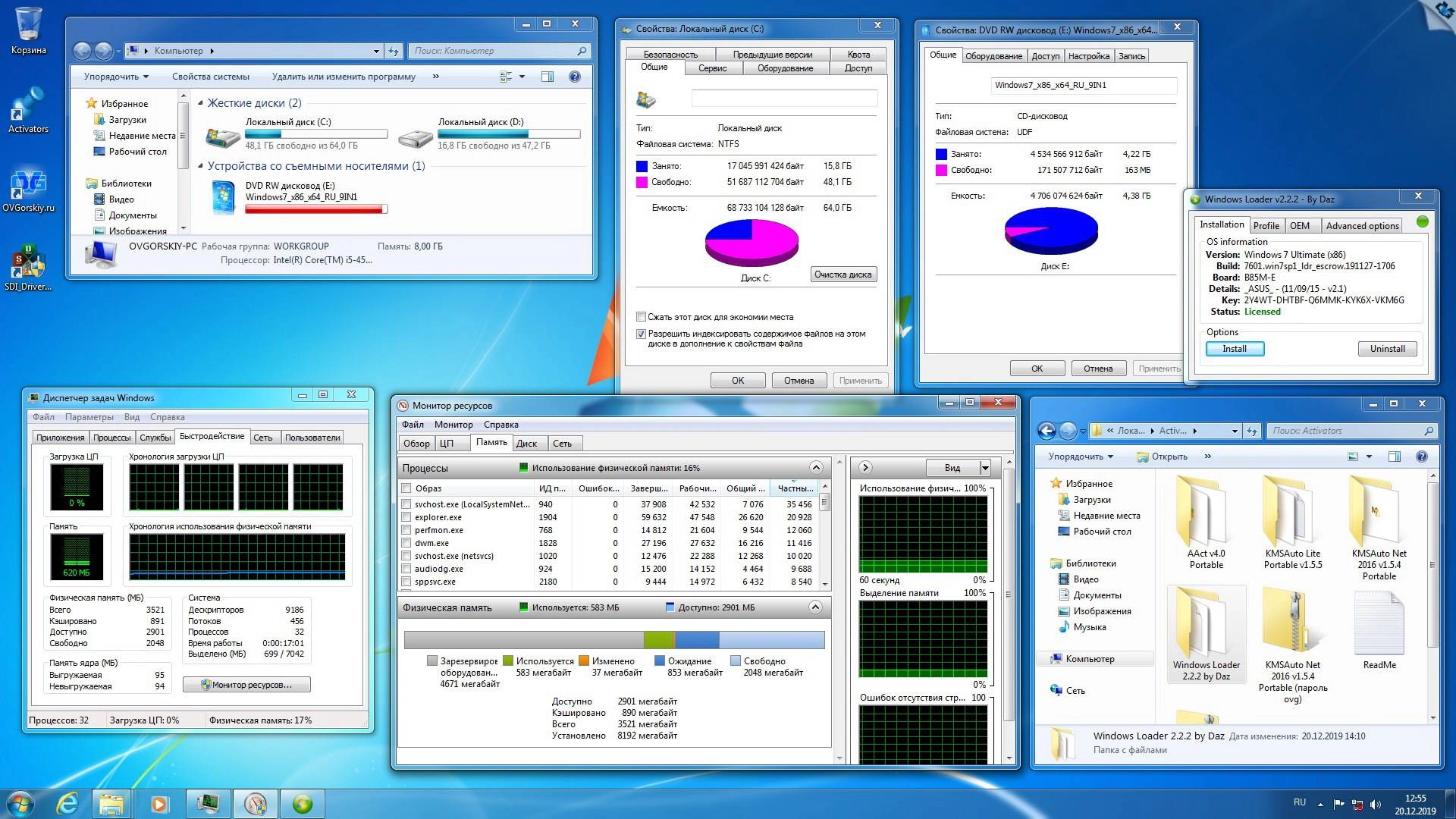Open the 'Параметры' menu in Диспетчер задач

coord(89,416)
